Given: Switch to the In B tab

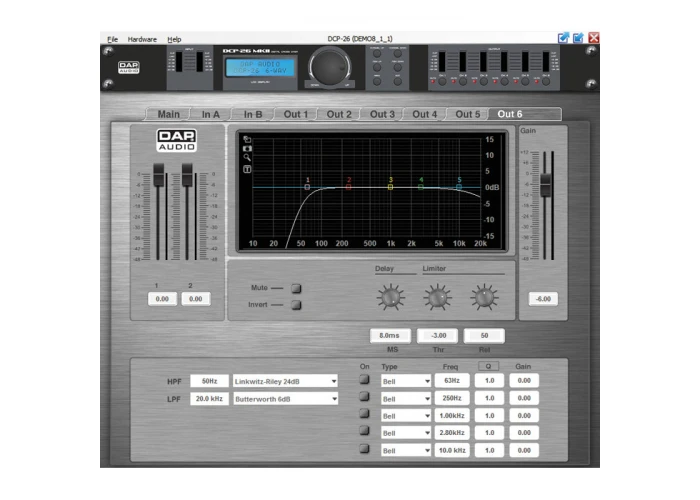Looking at the screenshot, I should 253,114.
